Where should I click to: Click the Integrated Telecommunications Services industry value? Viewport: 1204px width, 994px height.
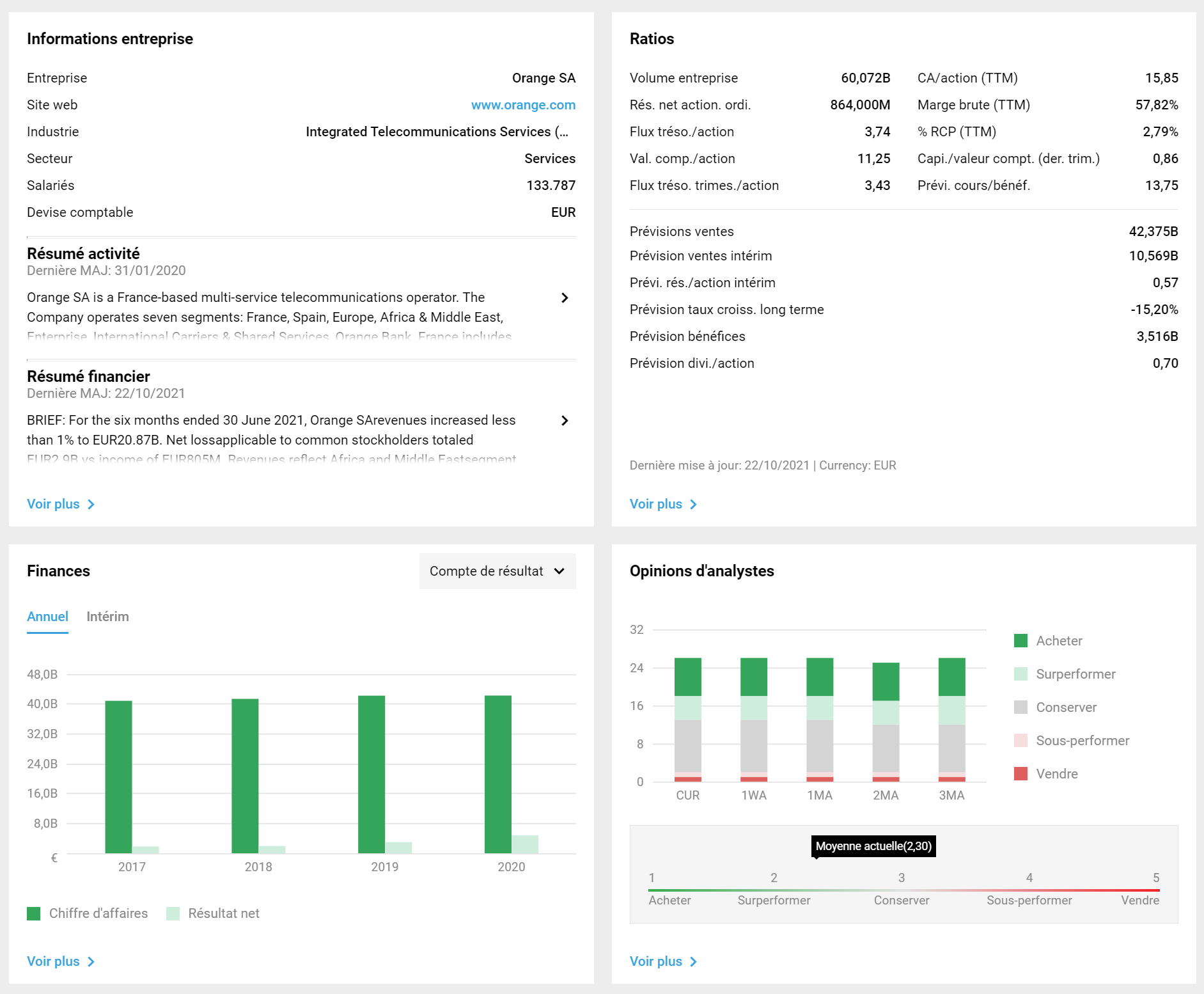pos(437,132)
